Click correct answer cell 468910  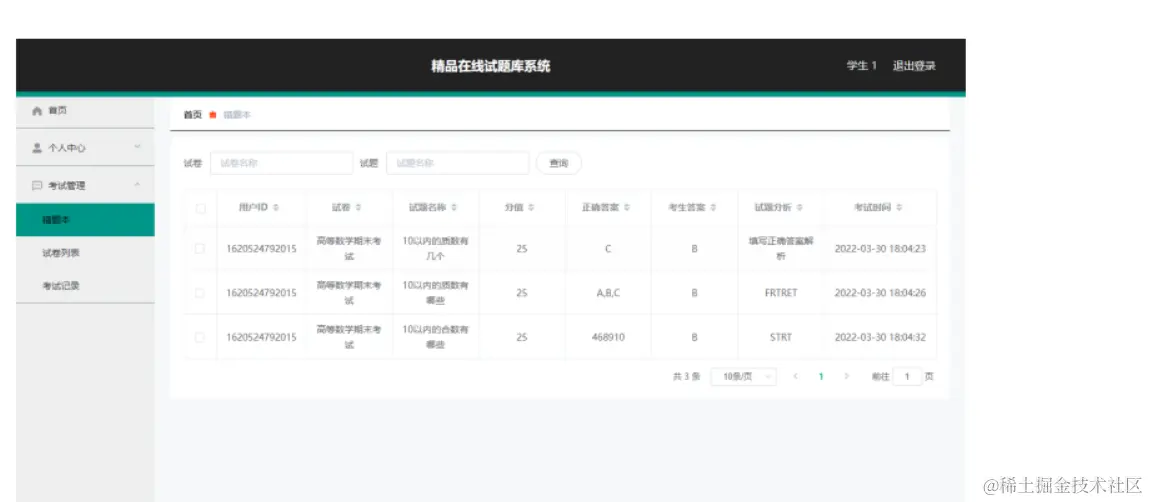click(608, 337)
